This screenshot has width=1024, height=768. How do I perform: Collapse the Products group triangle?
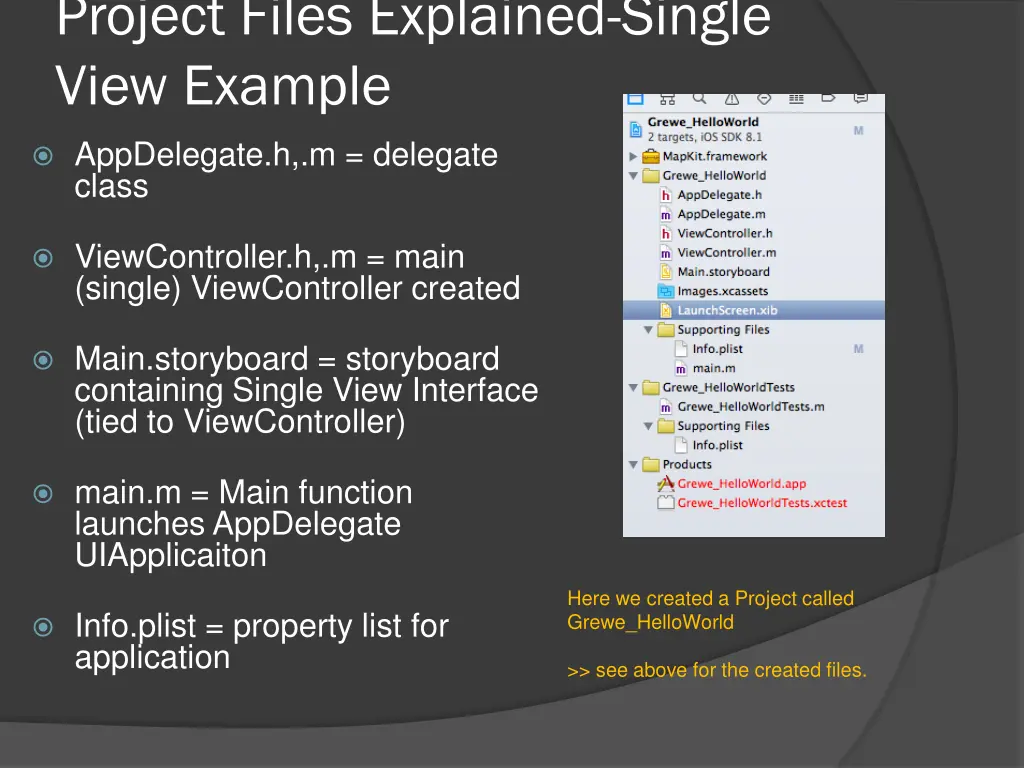coord(633,464)
